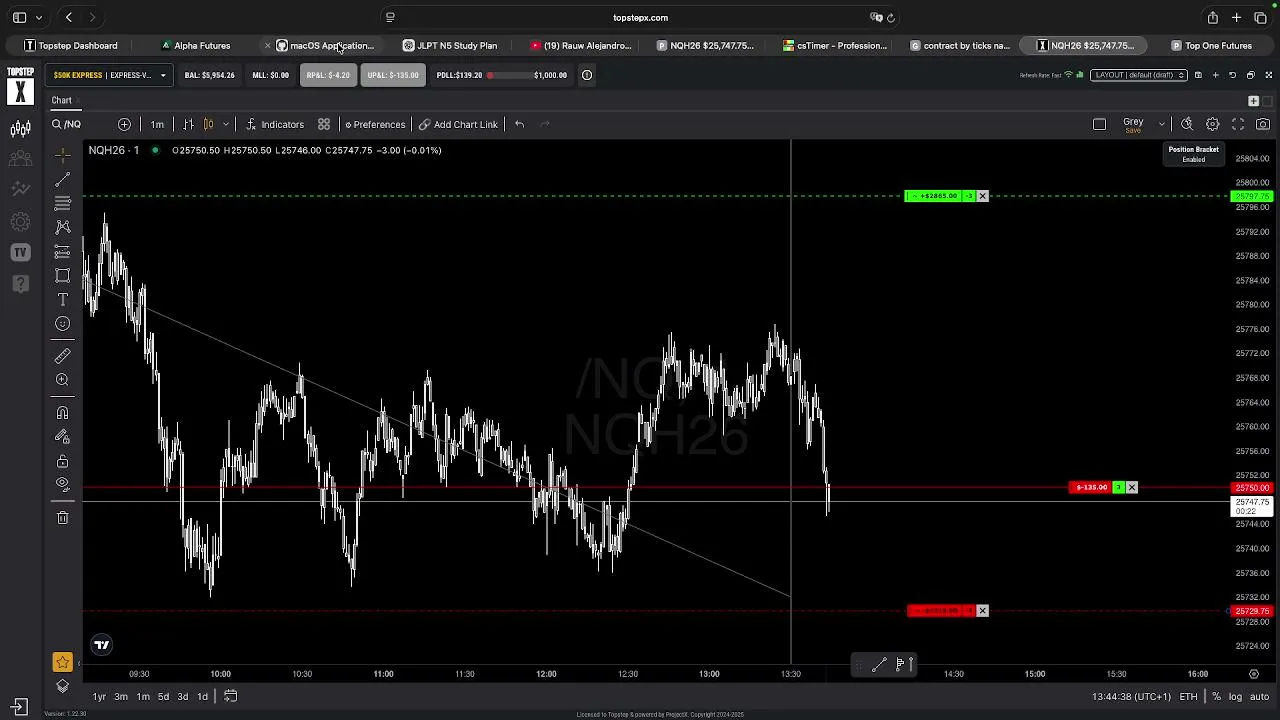Toggle the percent scale
The width and height of the screenshot is (1280, 720).
click(x=1216, y=696)
